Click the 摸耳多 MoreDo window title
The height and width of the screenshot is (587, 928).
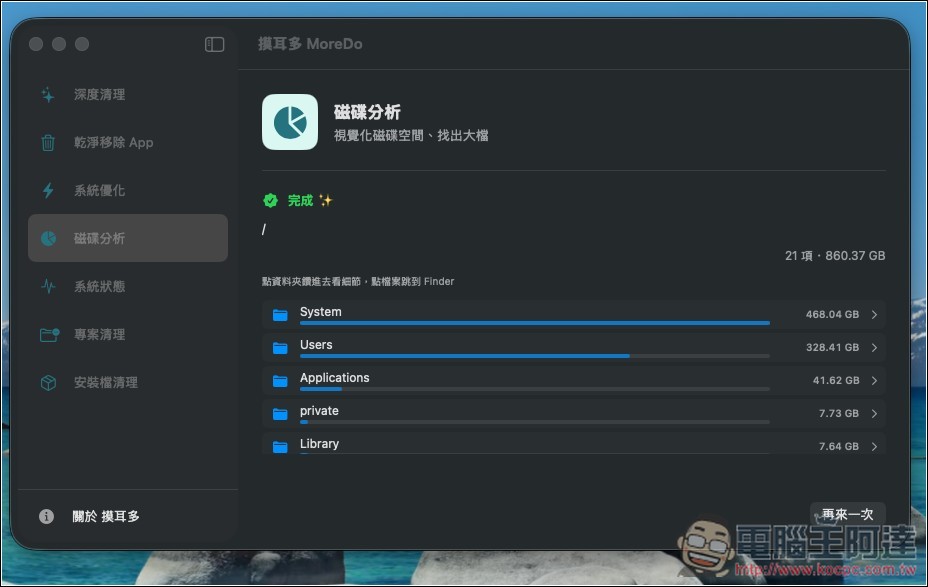coord(310,44)
